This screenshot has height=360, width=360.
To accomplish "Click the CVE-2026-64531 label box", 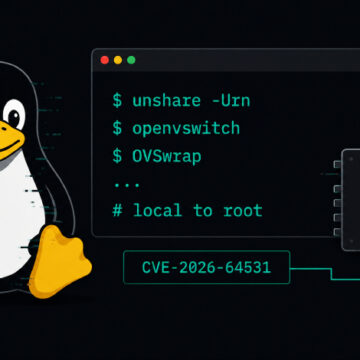I will (207, 267).
